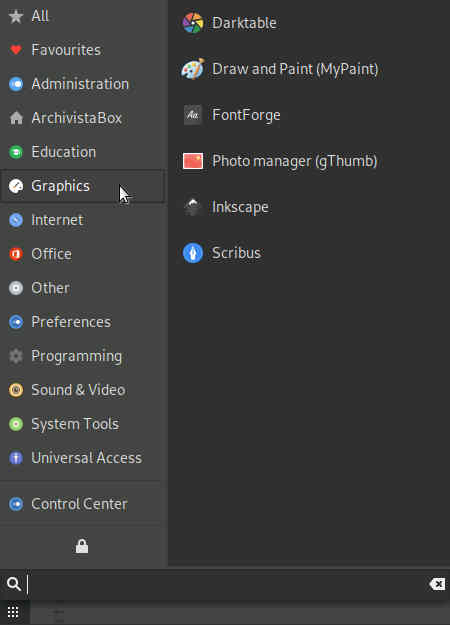This screenshot has width=450, height=625.
Task: Click the Universal Access icon
Action: pos(16,458)
